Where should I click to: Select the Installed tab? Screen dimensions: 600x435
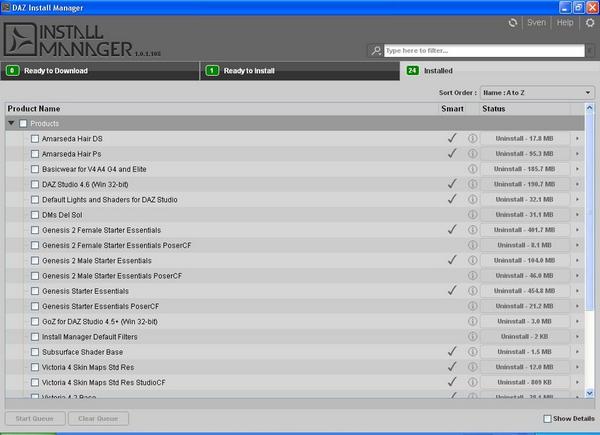(499, 71)
